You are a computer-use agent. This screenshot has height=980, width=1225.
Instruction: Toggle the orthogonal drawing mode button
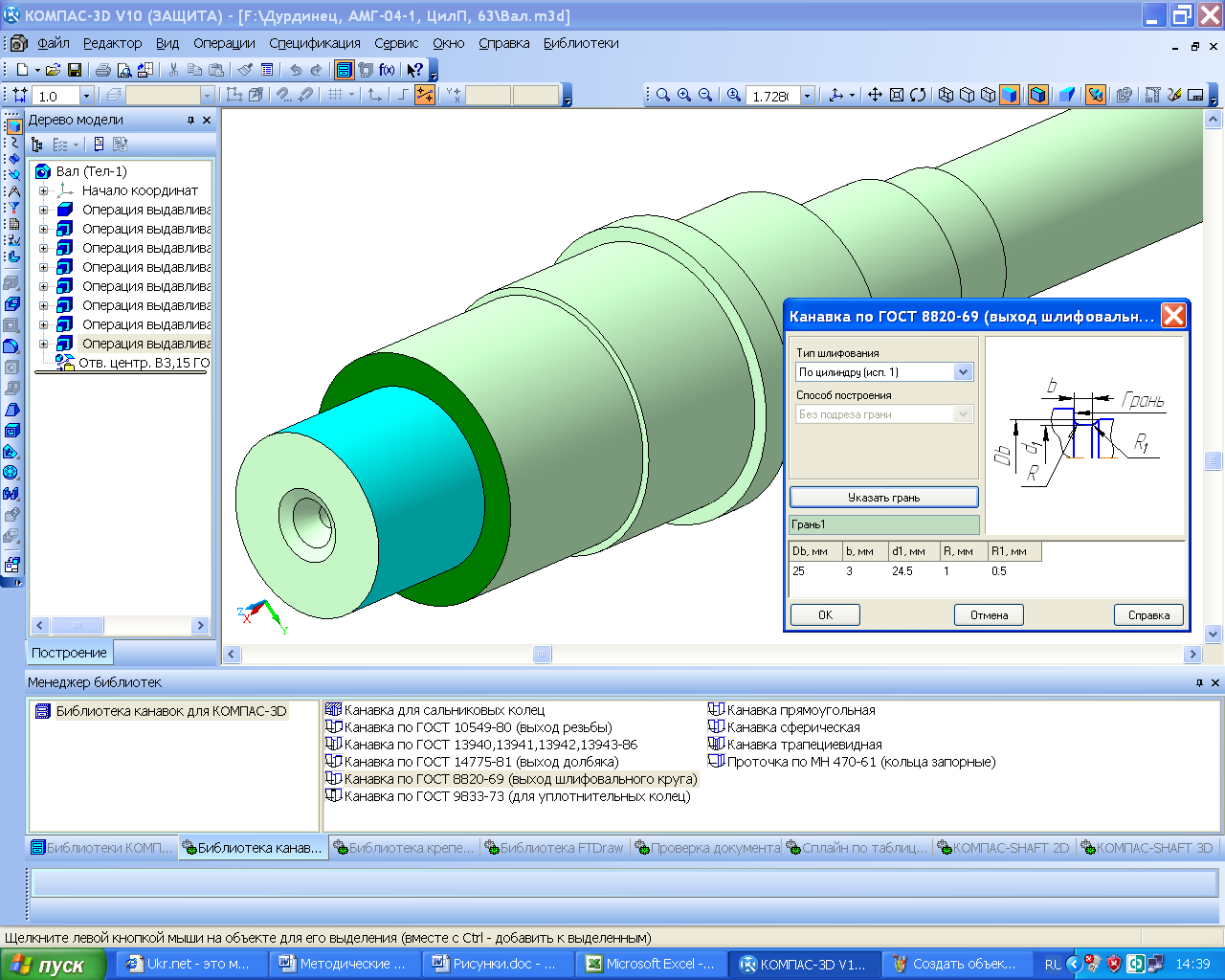[403, 95]
